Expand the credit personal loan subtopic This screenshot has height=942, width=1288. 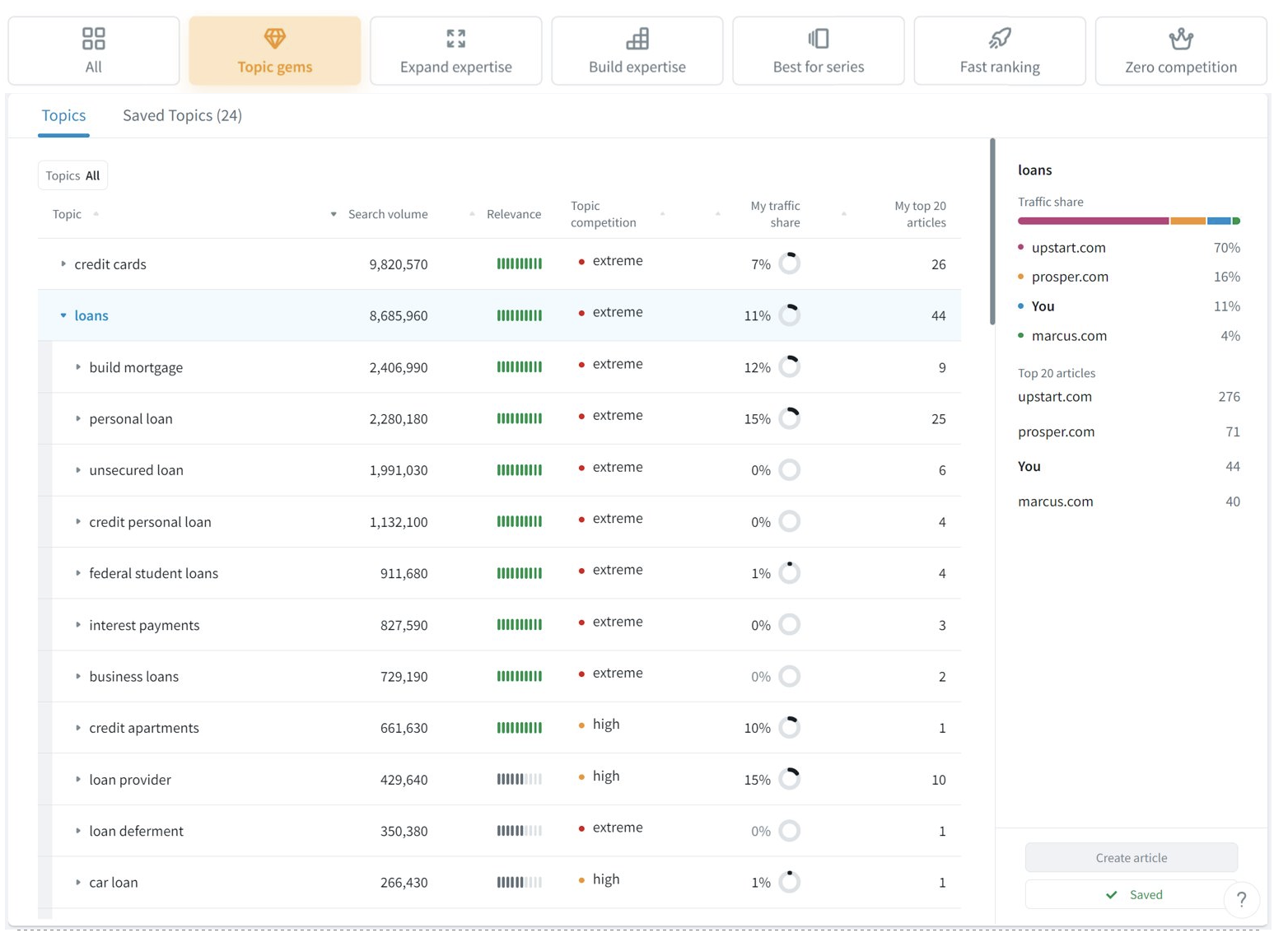tap(78, 522)
